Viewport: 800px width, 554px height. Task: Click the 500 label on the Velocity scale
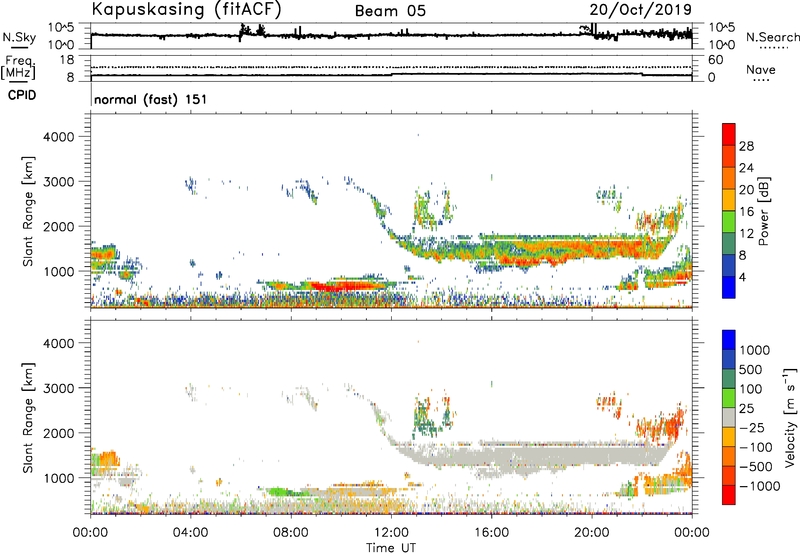tap(752, 369)
